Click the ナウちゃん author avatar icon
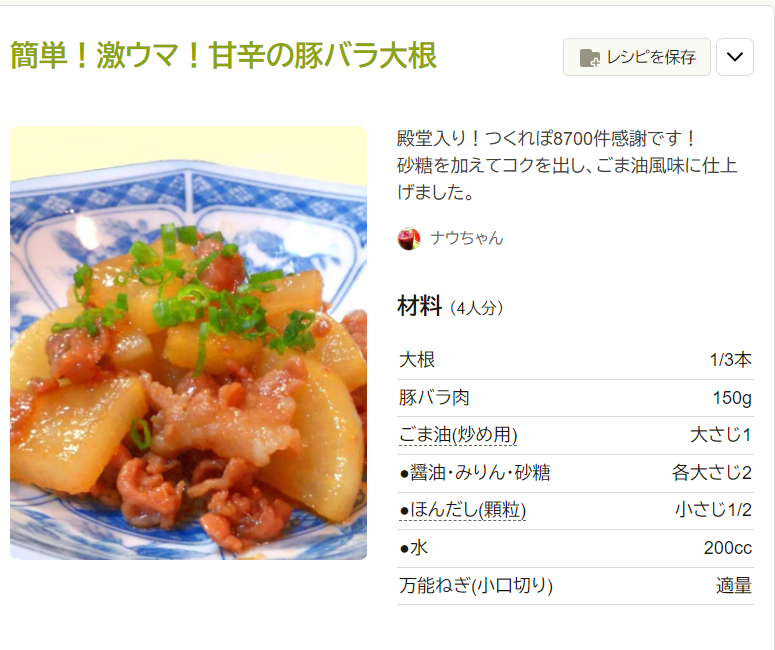The image size is (775, 650). pos(409,238)
